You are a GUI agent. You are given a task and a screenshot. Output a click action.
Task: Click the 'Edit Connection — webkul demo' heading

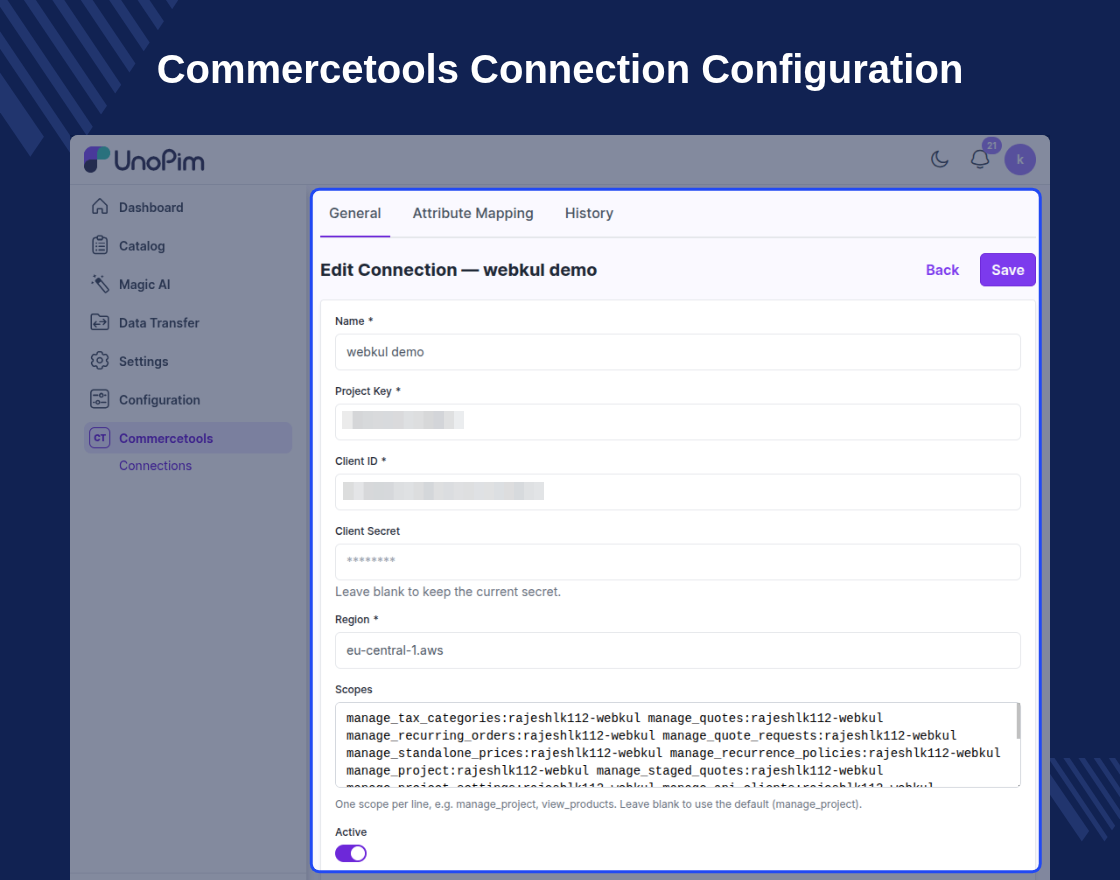click(459, 270)
